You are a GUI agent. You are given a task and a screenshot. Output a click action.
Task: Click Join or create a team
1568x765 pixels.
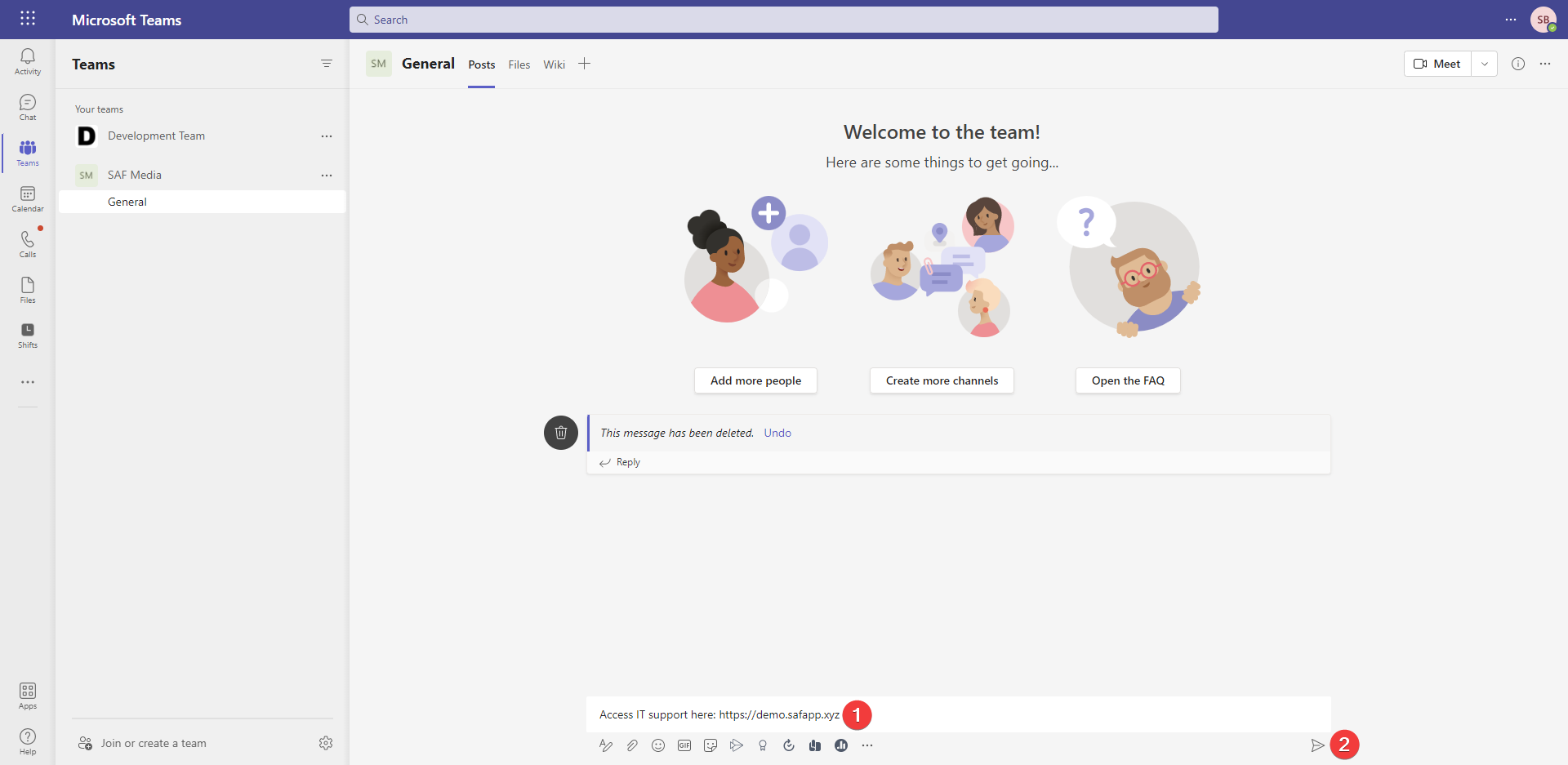(142, 743)
